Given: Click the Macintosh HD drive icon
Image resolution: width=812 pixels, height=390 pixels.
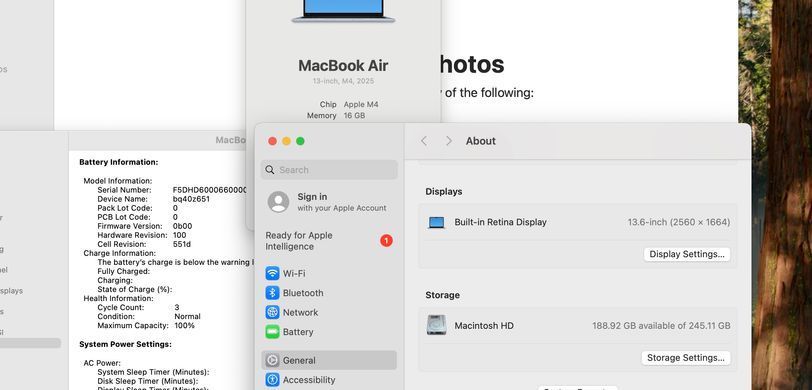Looking at the screenshot, I should click(437, 325).
